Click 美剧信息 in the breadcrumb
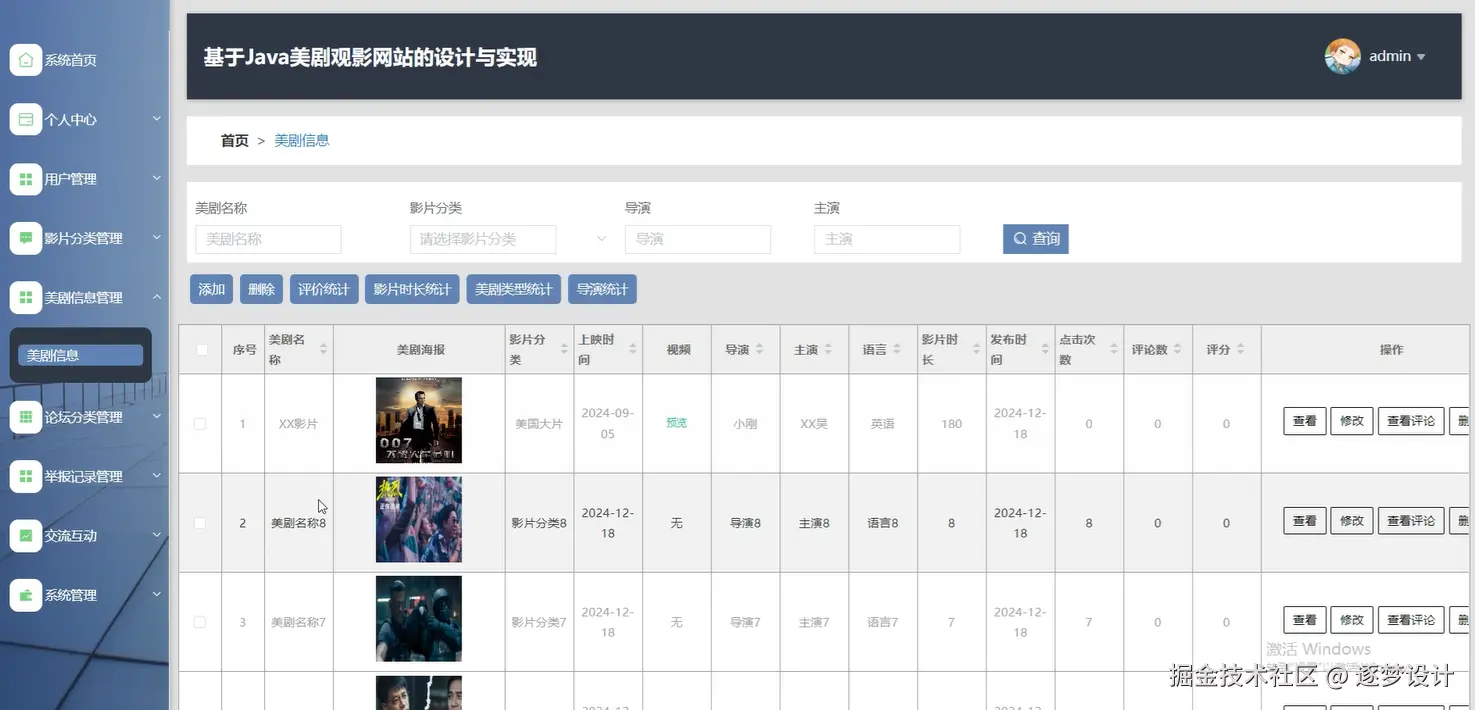The image size is (1475, 710). point(302,141)
